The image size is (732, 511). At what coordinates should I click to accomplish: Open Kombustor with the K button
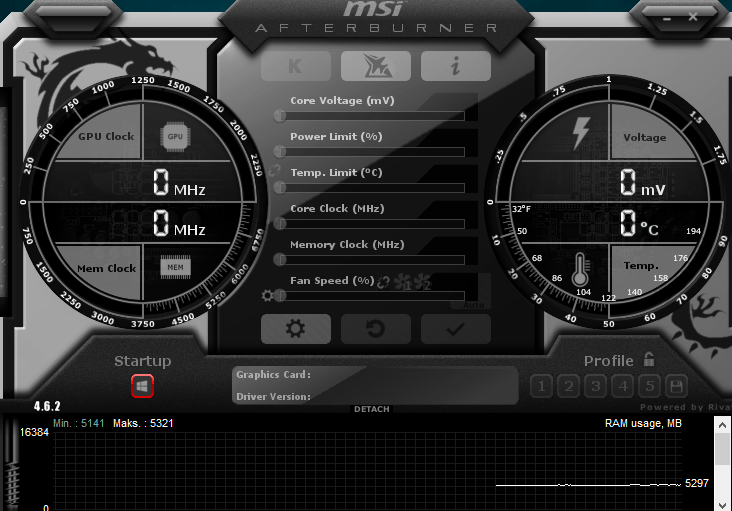click(296, 66)
